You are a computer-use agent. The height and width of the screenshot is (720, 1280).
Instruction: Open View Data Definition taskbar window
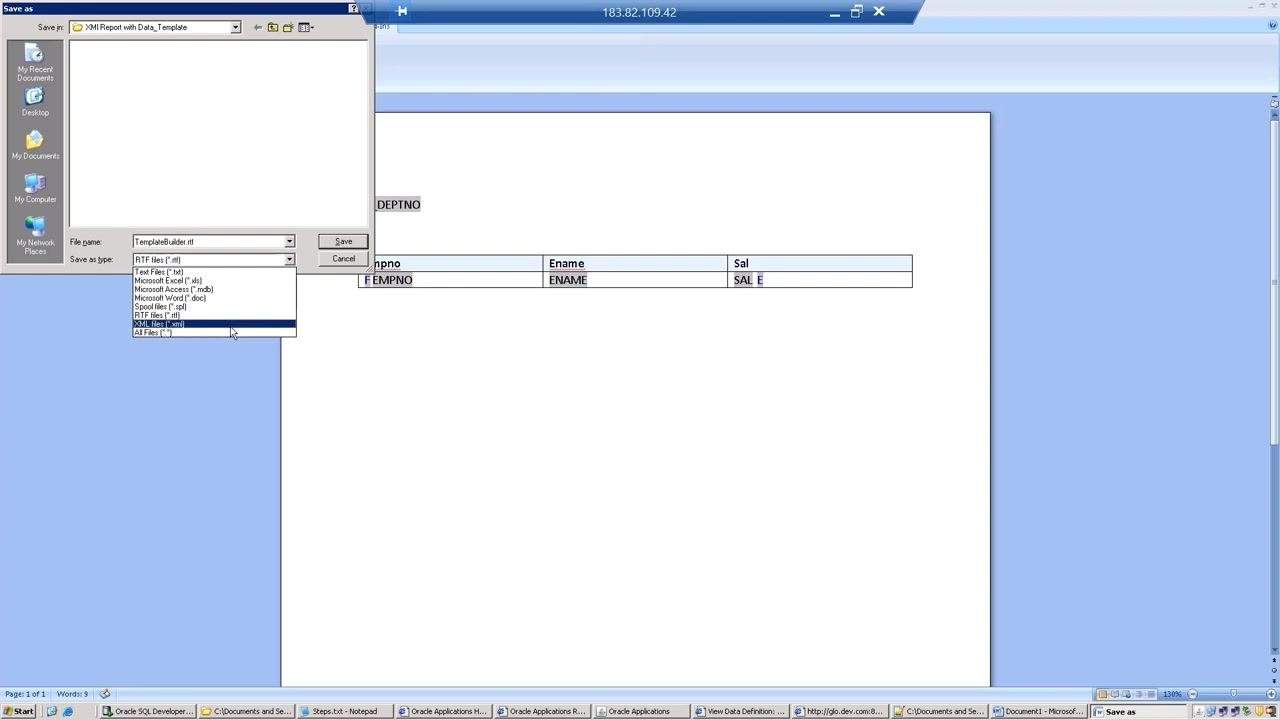click(741, 712)
